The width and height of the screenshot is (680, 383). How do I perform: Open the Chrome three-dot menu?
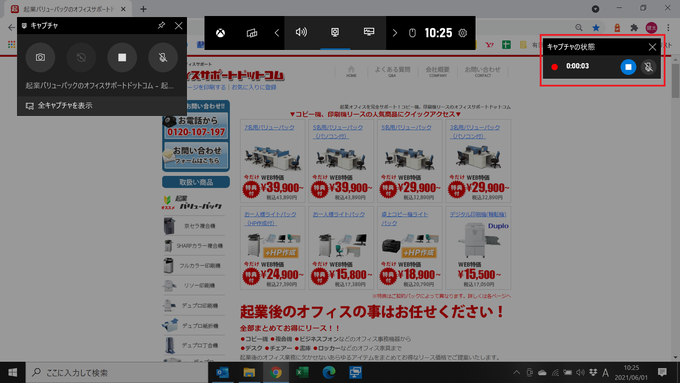click(668, 28)
